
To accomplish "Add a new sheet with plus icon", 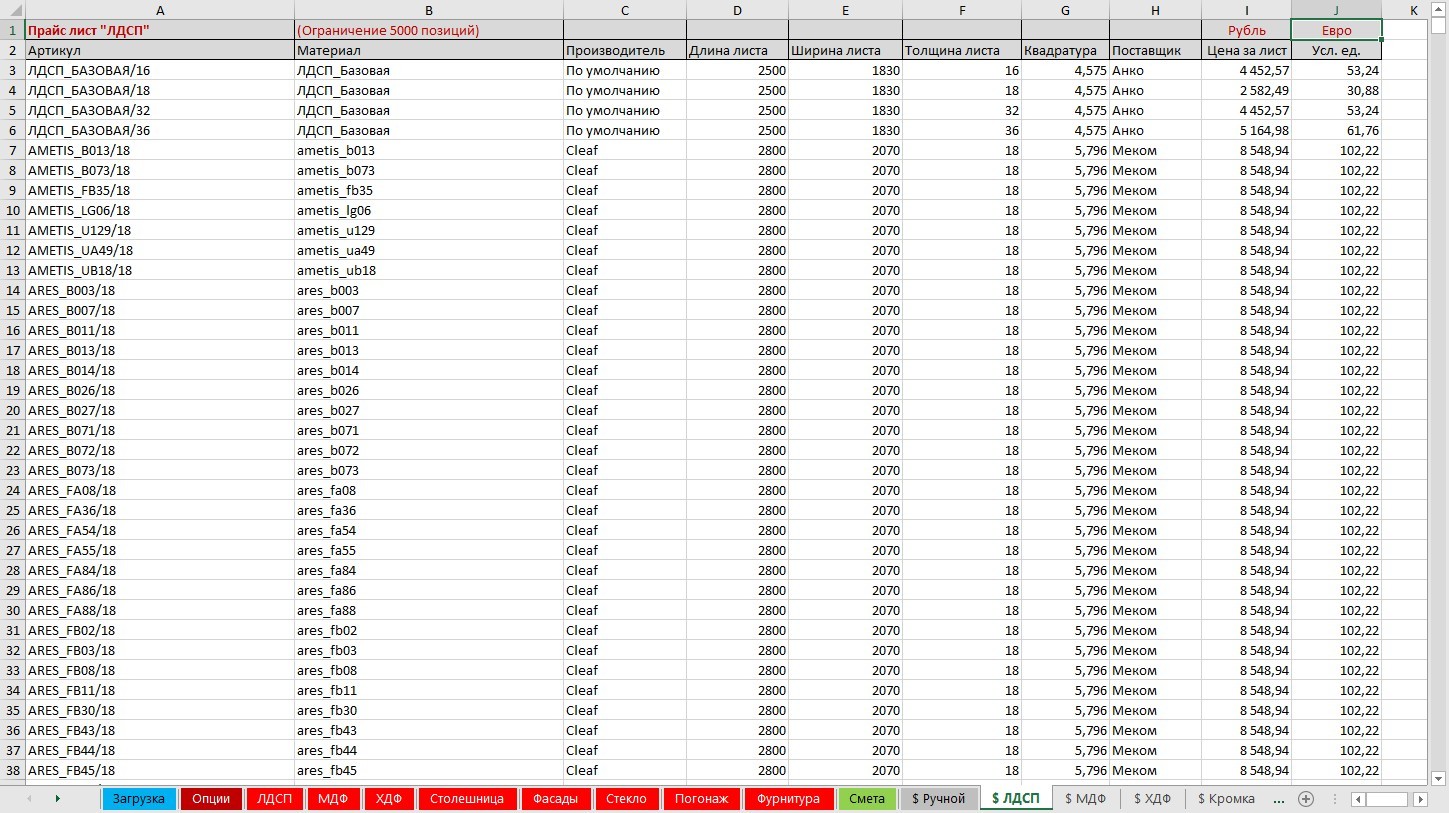I will (x=1305, y=799).
